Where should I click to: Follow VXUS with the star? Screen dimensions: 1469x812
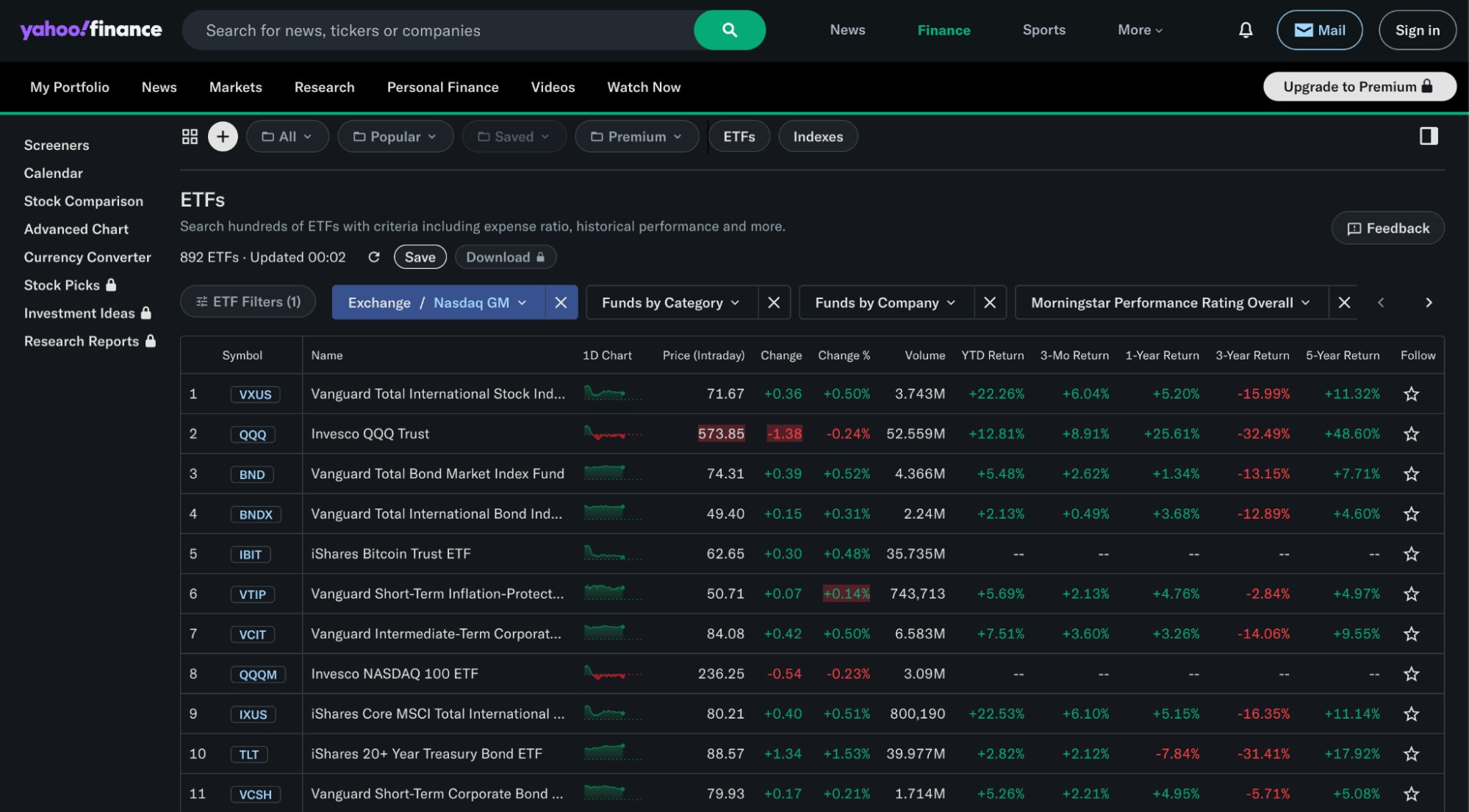coord(1411,394)
